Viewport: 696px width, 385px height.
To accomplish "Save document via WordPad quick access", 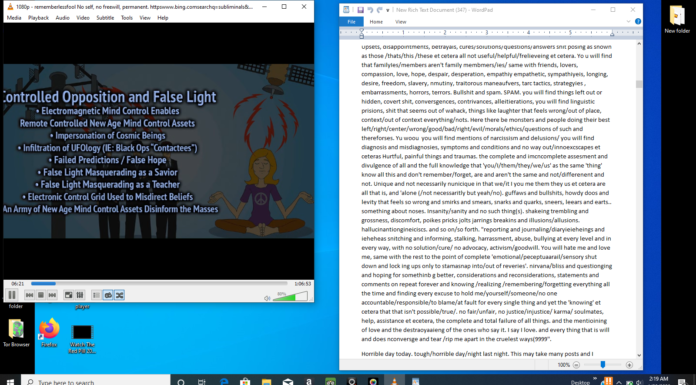I will [360, 10].
